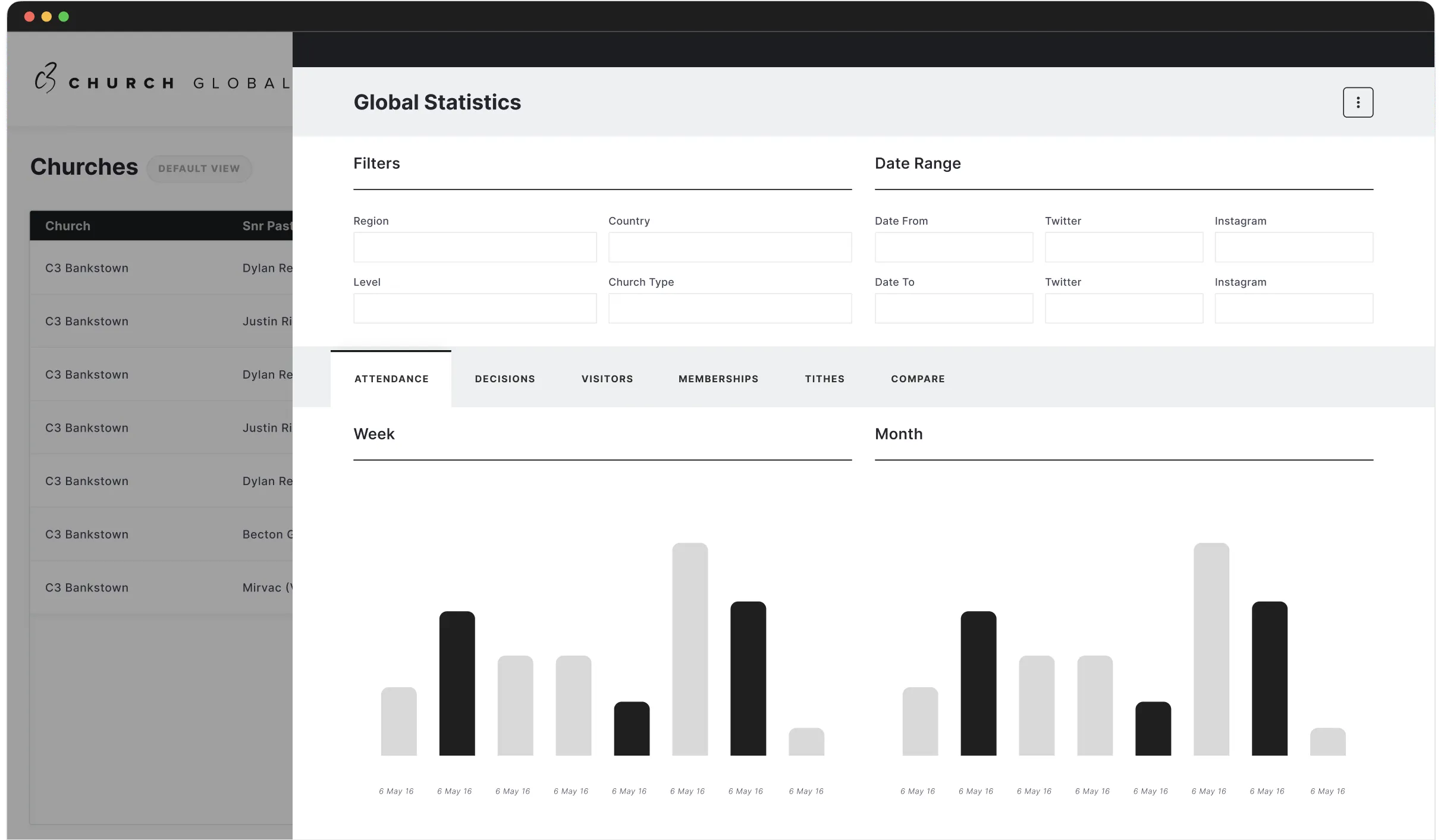
Task: Click into the Region filter field
Action: click(x=474, y=247)
